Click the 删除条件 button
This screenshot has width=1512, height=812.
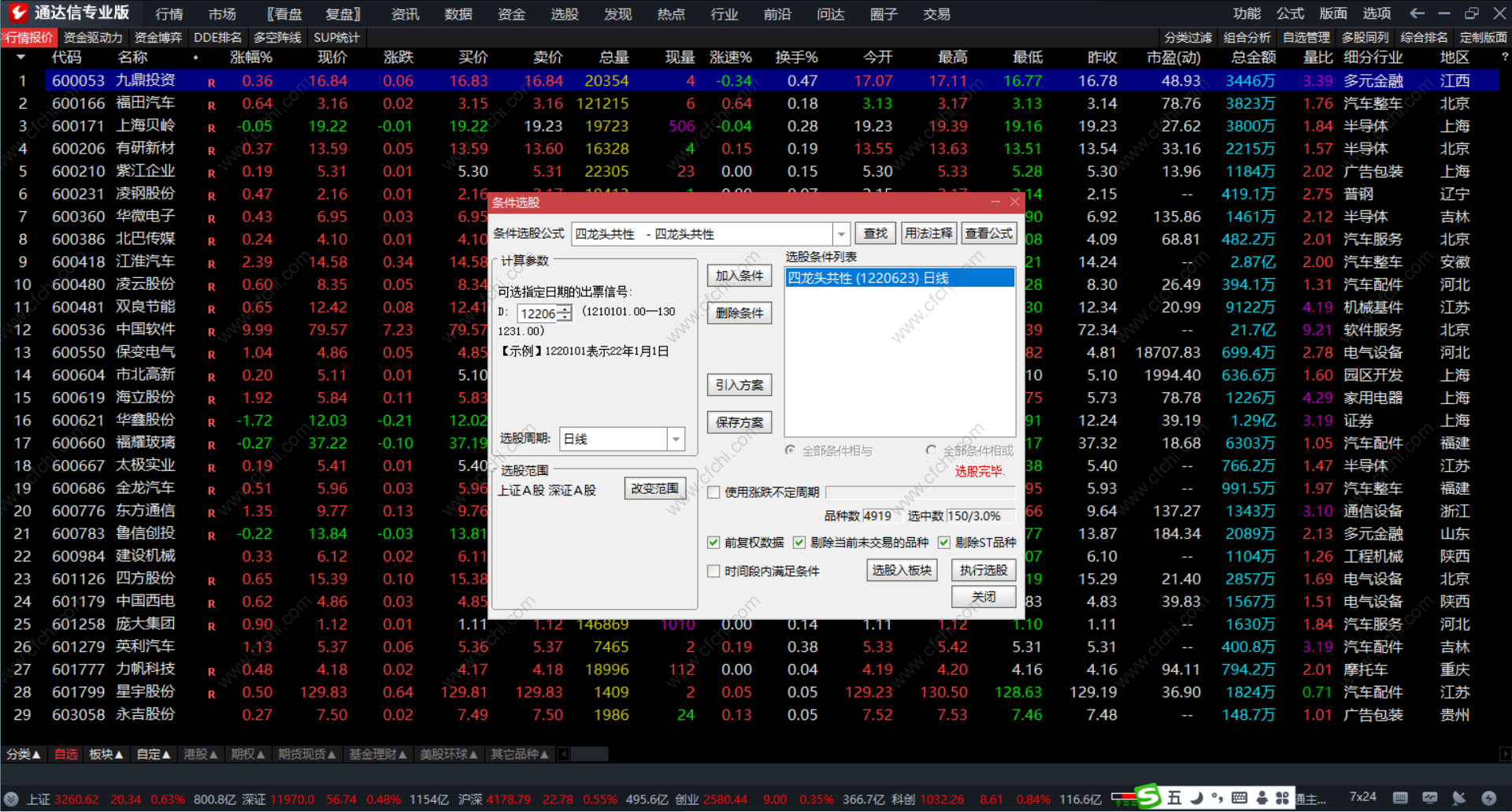click(739, 313)
